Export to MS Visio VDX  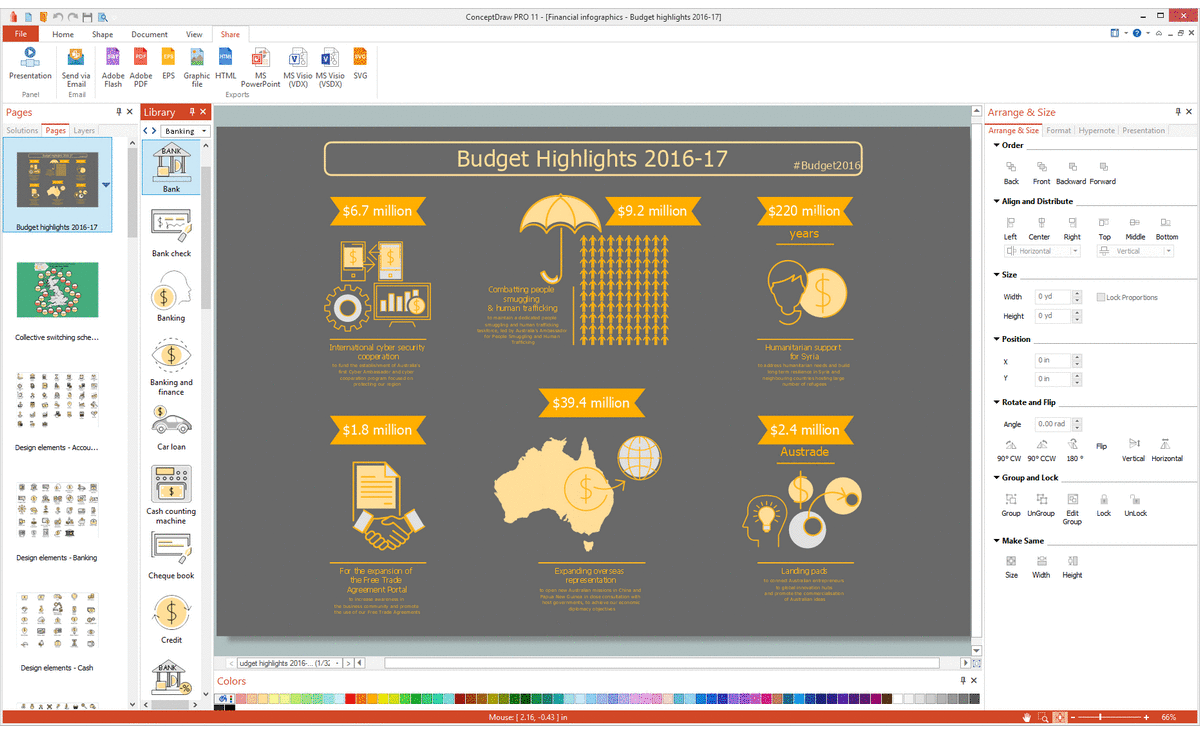tap(297, 67)
